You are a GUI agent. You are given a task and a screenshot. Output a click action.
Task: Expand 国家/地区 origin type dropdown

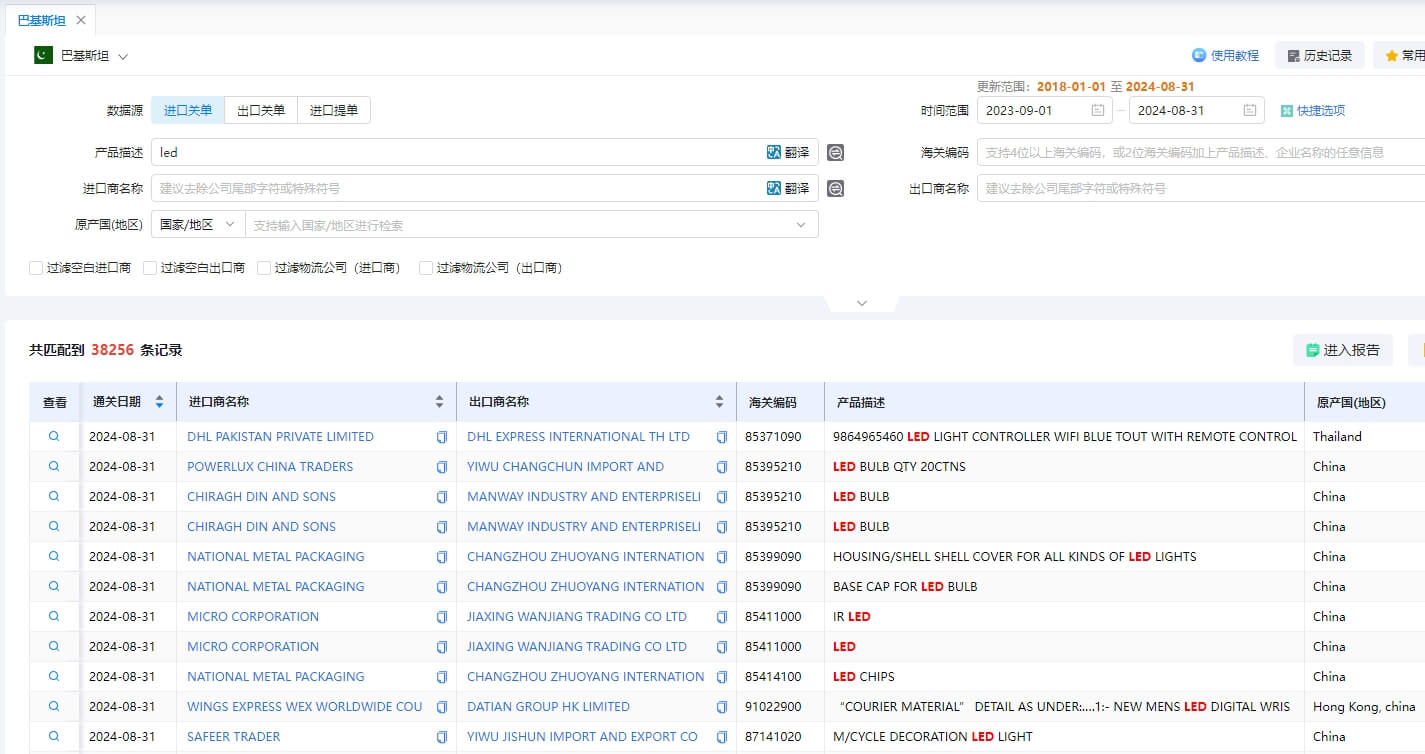[198, 224]
